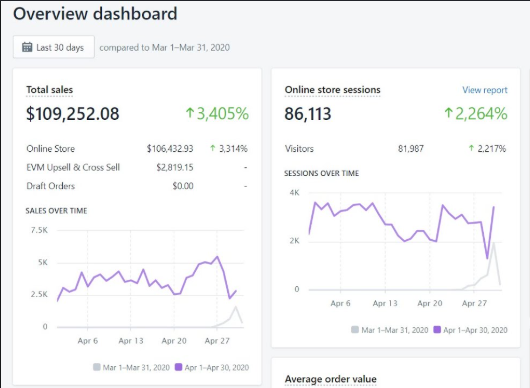
Task: Click Apr 27 label on sales chart axis
Action: tap(217, 341)
